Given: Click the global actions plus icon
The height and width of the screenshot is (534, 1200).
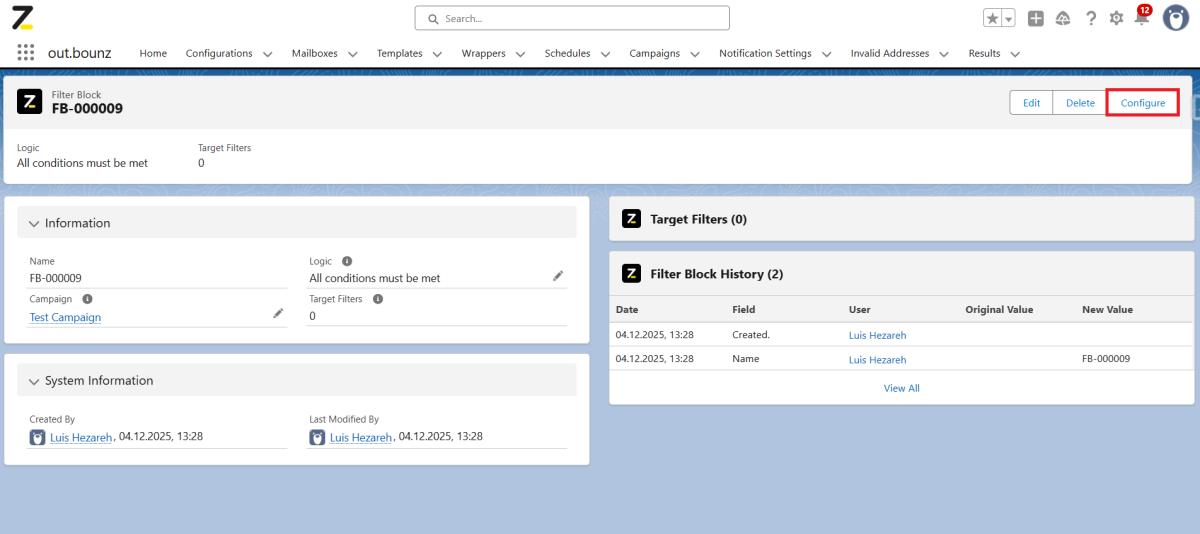Looking at the screenshot, I should 1036,18.
